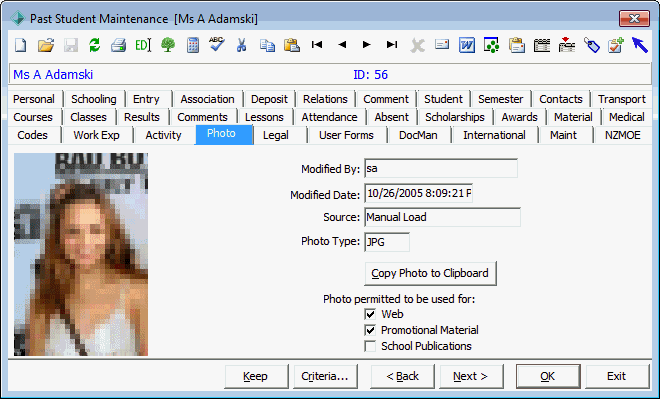This screenshot has height=399, width=660.
Task: Uncheck the Web photo permission checkbox
Action: [370, 314]
